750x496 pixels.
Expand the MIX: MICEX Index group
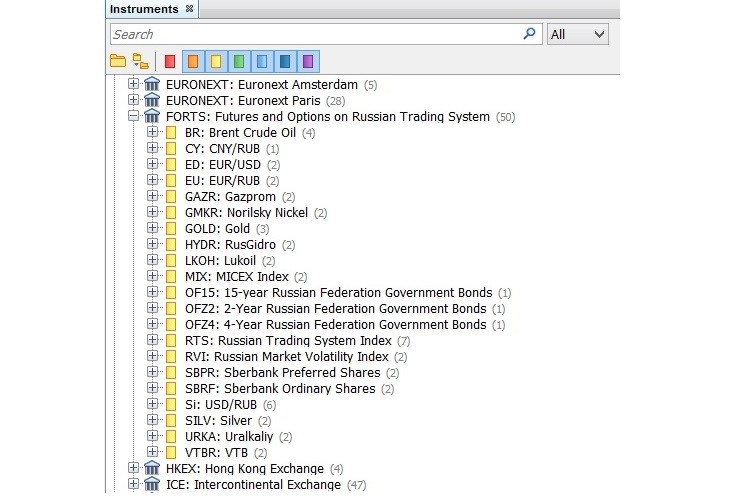[153, 276]
